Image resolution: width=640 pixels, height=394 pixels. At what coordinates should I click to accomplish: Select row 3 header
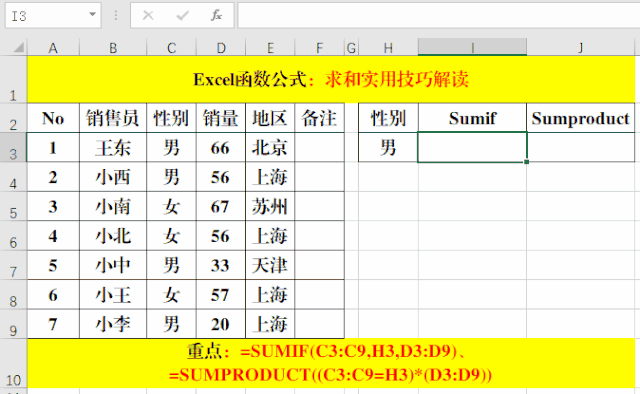pyautogui.click(x=13, y=147)
